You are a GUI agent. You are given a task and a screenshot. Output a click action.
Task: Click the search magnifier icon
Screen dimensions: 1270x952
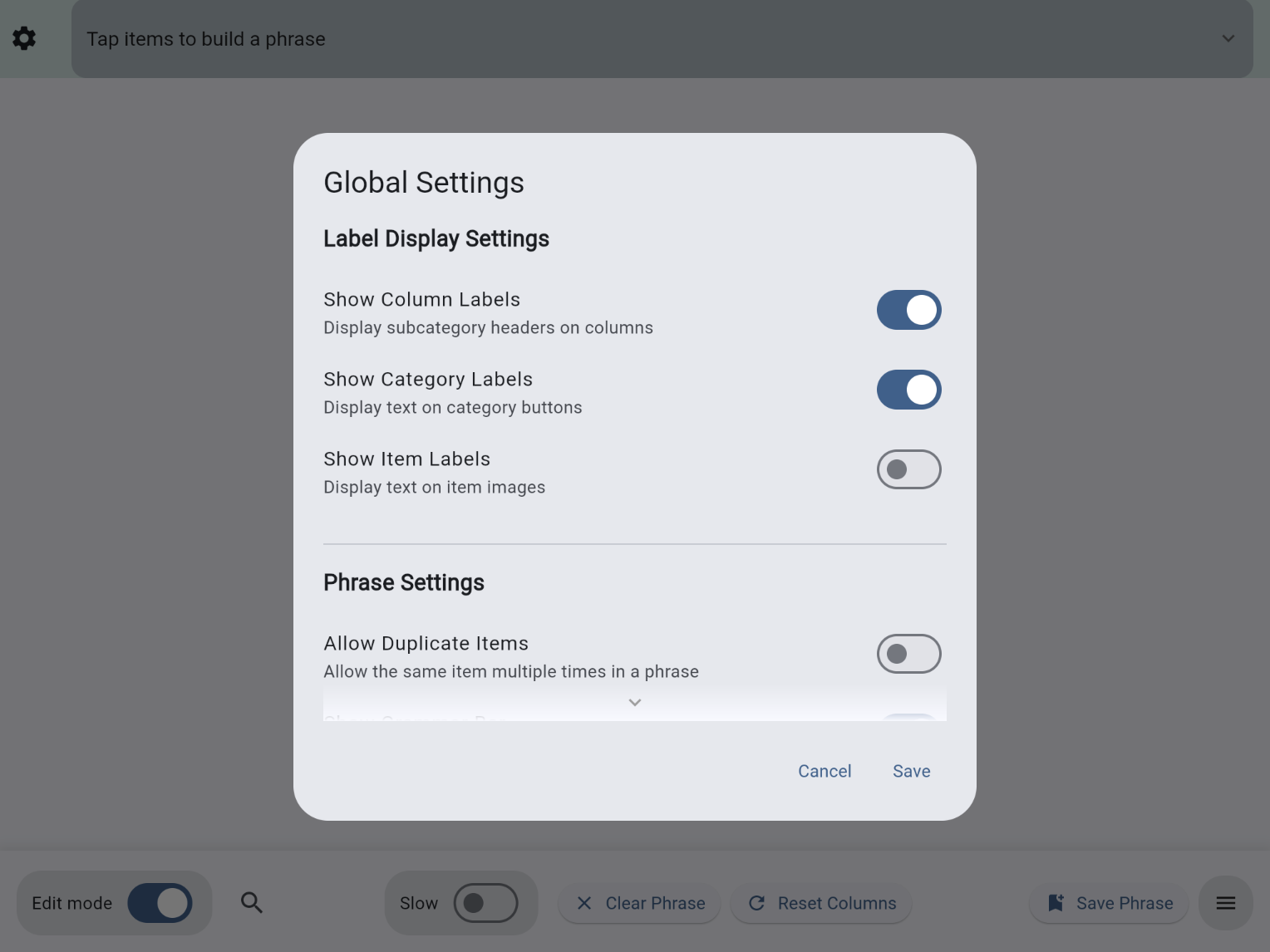pyautogui.click(x=252, y=903)
